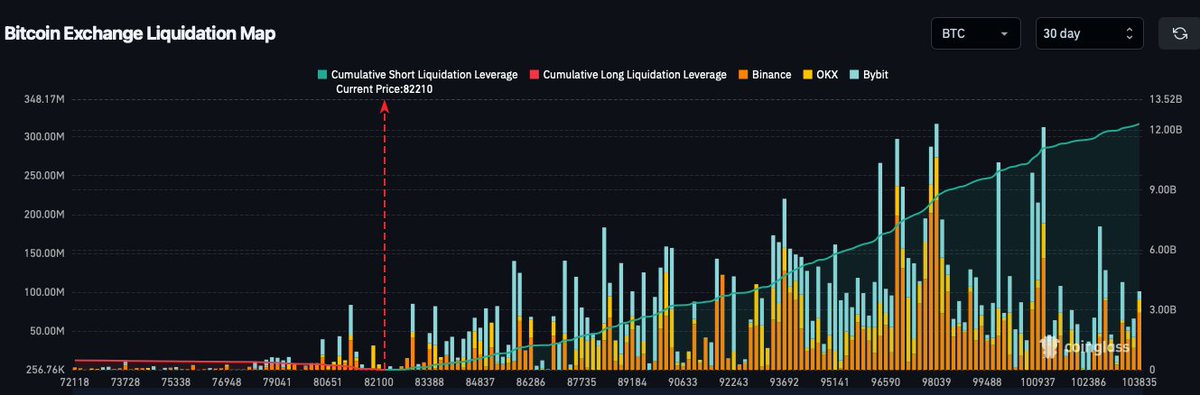
Task: Click the 250.00M left axis label
Action: (43, 175)
